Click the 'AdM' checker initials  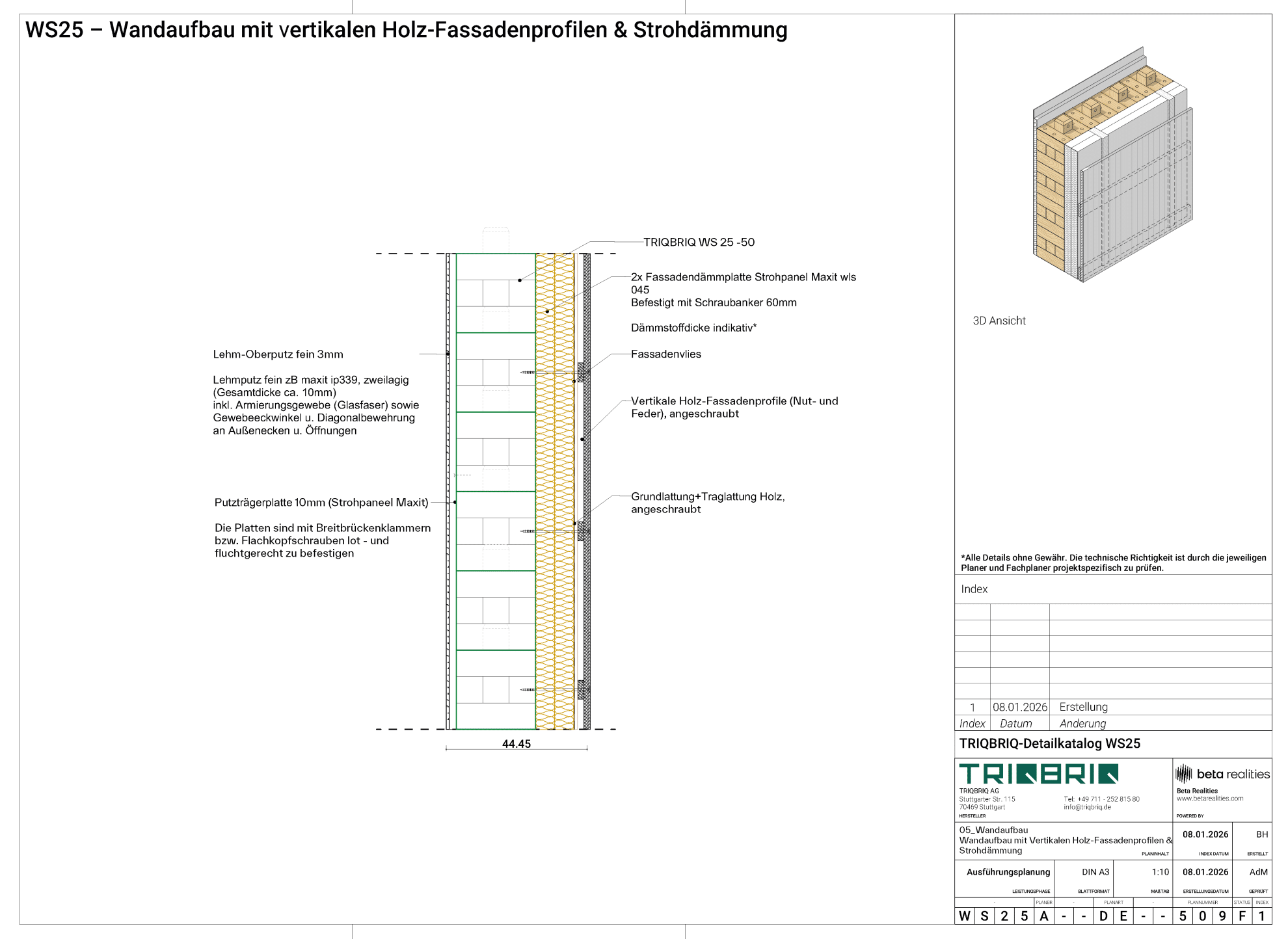click(1259, 872)
